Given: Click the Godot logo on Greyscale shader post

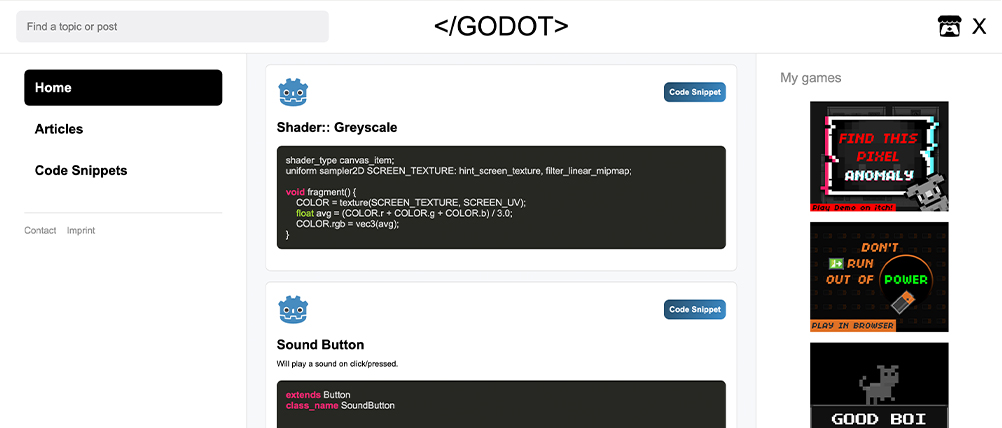Looking at the screenshot, I should (293, 92).
